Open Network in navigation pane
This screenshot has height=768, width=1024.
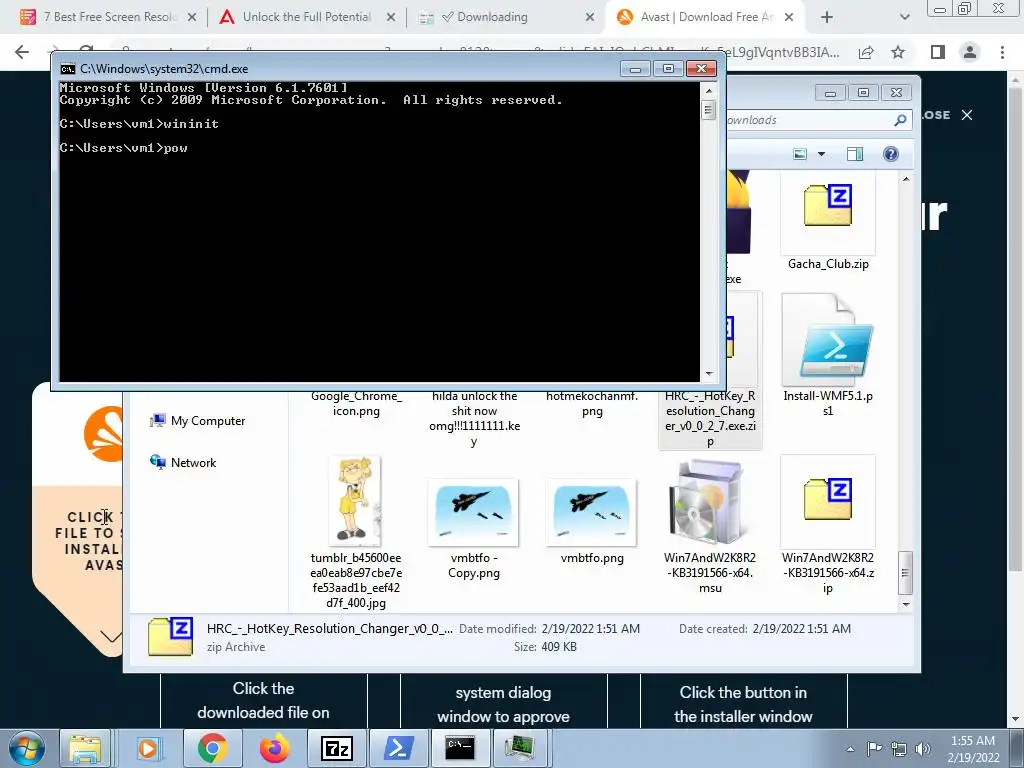click(x=183, y=462)
